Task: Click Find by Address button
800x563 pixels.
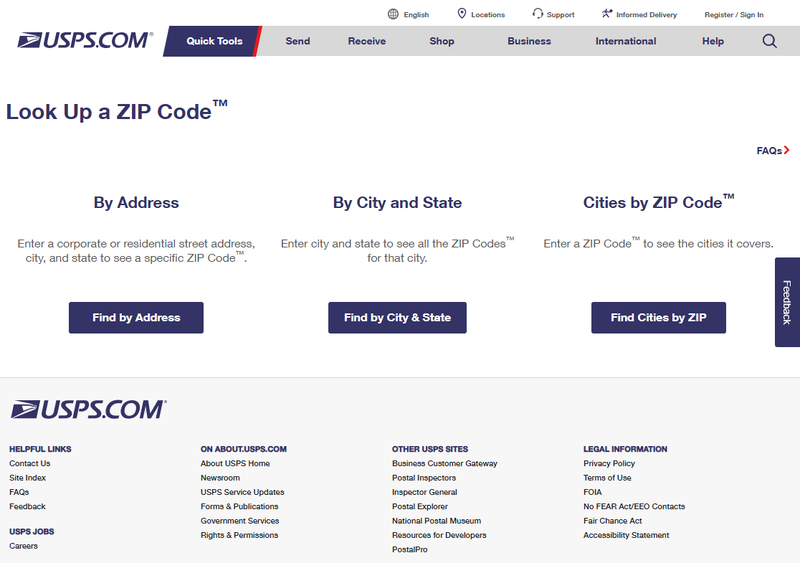Action: (x=136, y=317)
